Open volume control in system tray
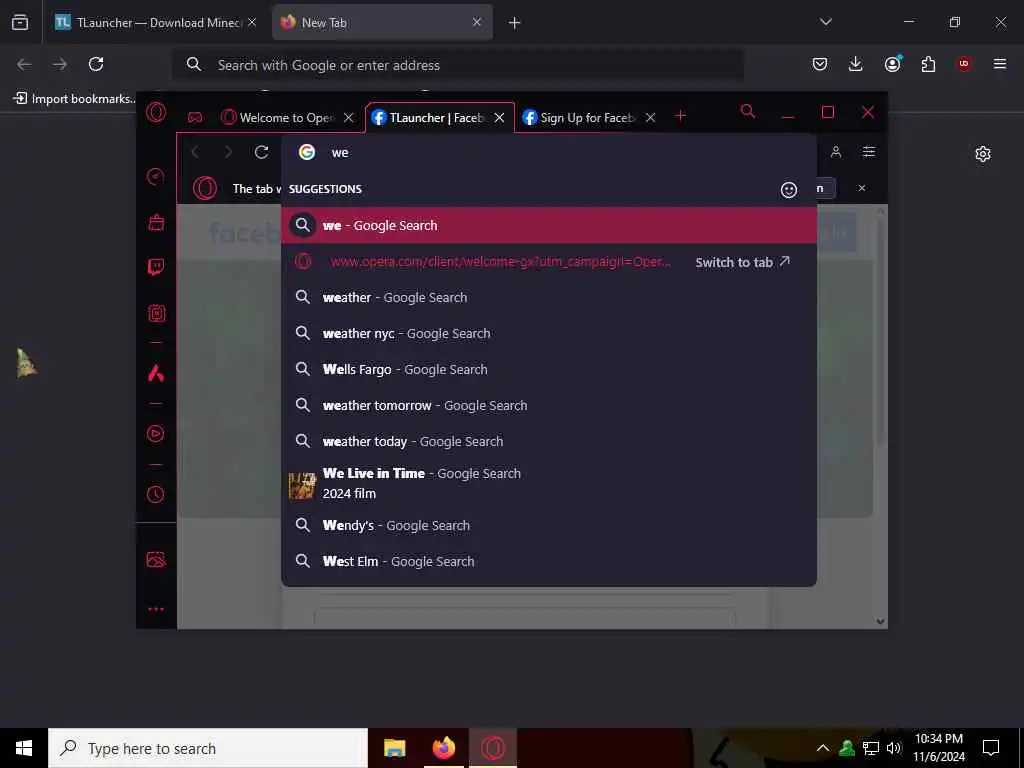Screen dimensions: 1024x768 pyautogui.click(x=895, y=748)
